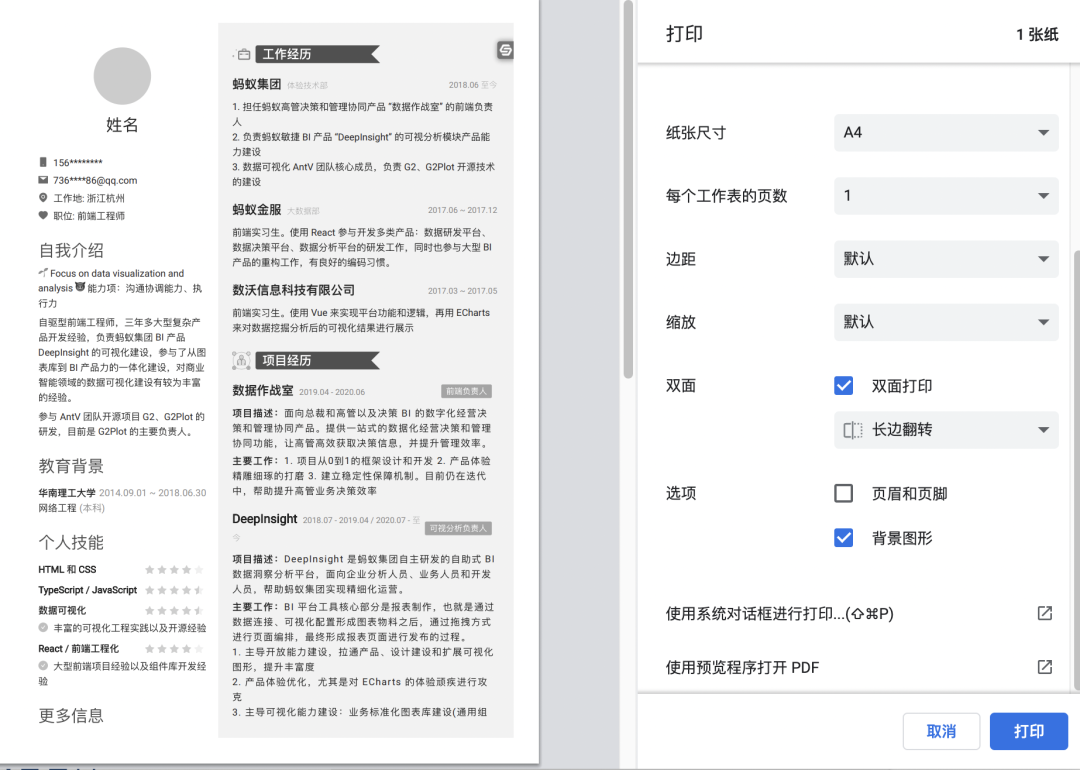Click the project icon beside 项目经历
The image size is (1080, 770).
click(x=241, y=360)
